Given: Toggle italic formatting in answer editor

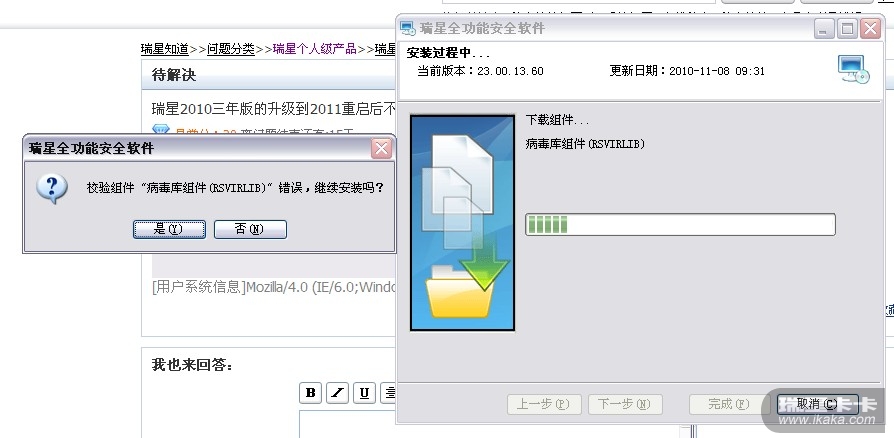Looking at the screenshot, I should [x=338, y=393].
